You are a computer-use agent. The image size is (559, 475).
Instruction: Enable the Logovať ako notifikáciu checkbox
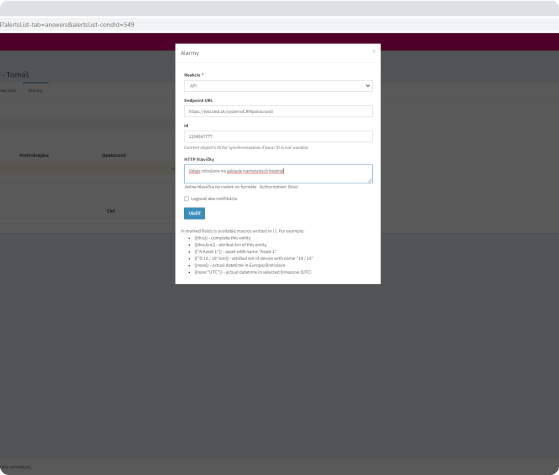point(186,199)
